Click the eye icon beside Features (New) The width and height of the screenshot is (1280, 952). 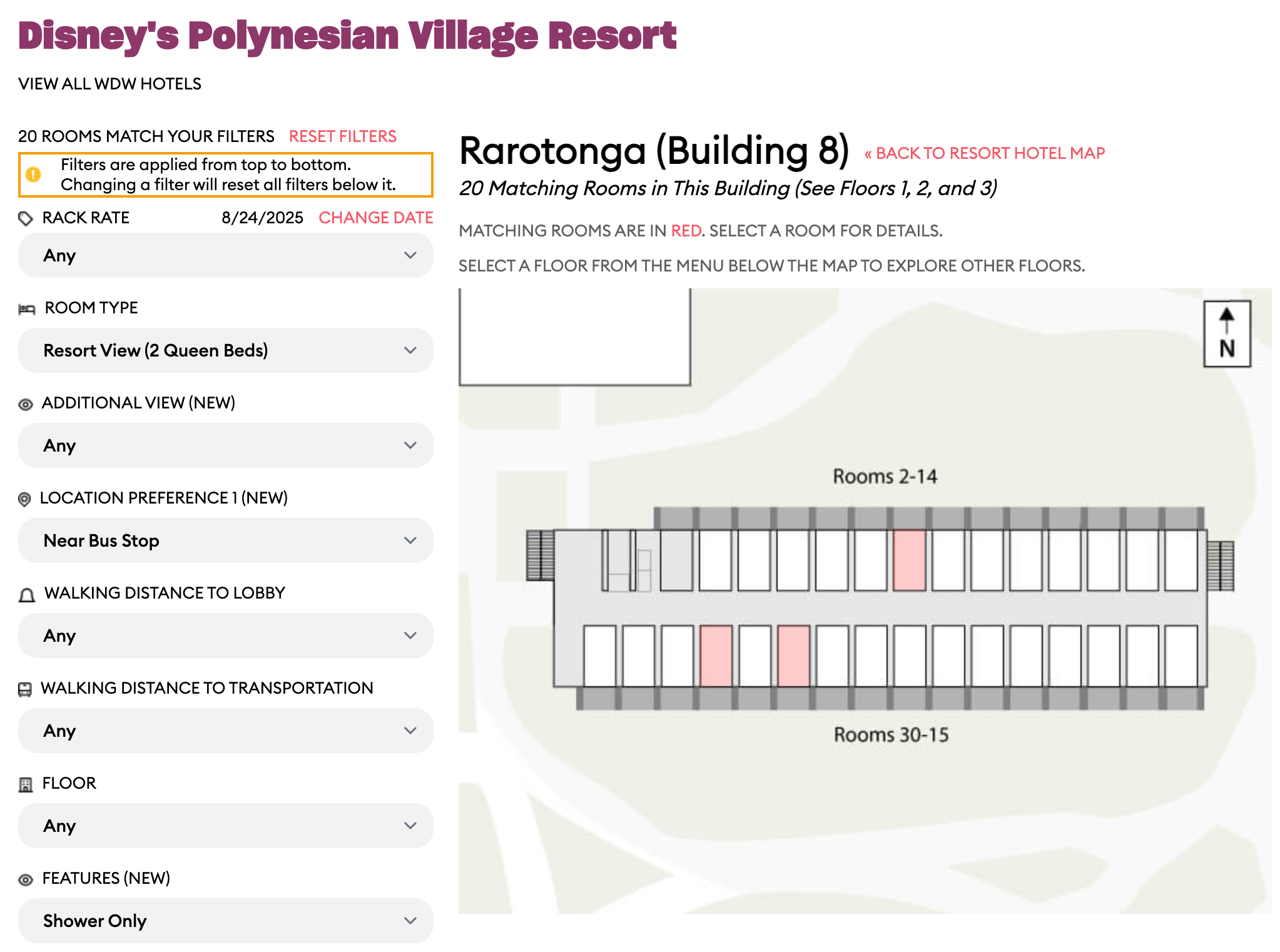point(26,880)
